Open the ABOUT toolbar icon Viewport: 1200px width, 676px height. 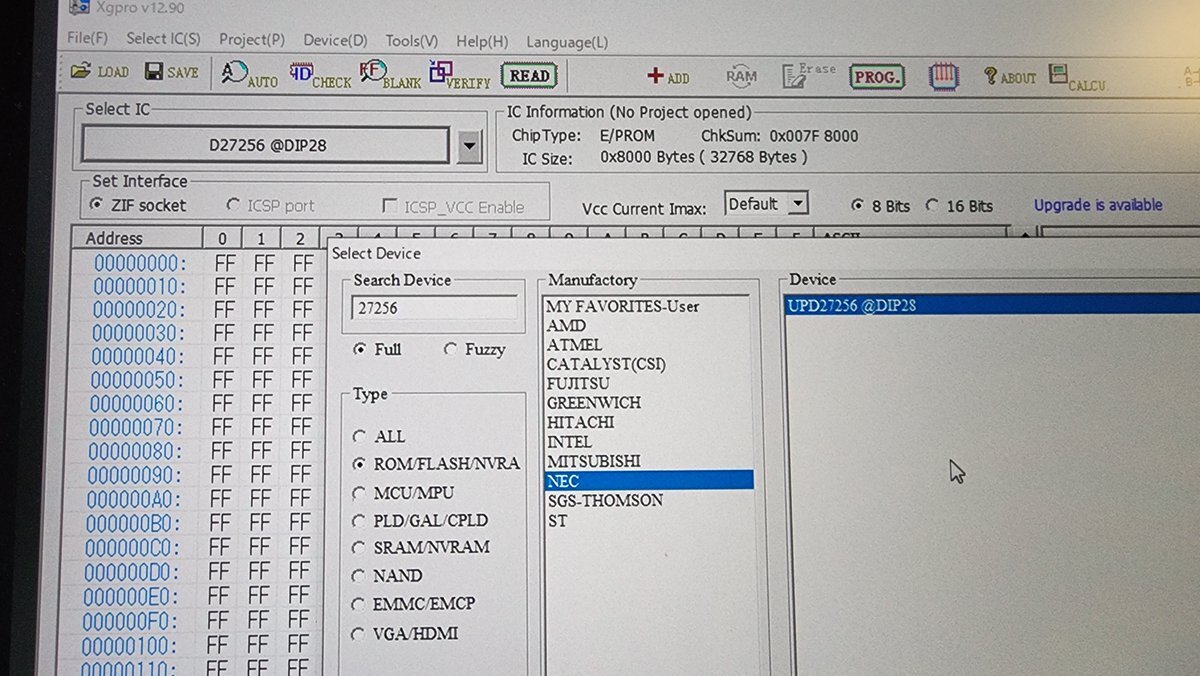coord(1010,77)
